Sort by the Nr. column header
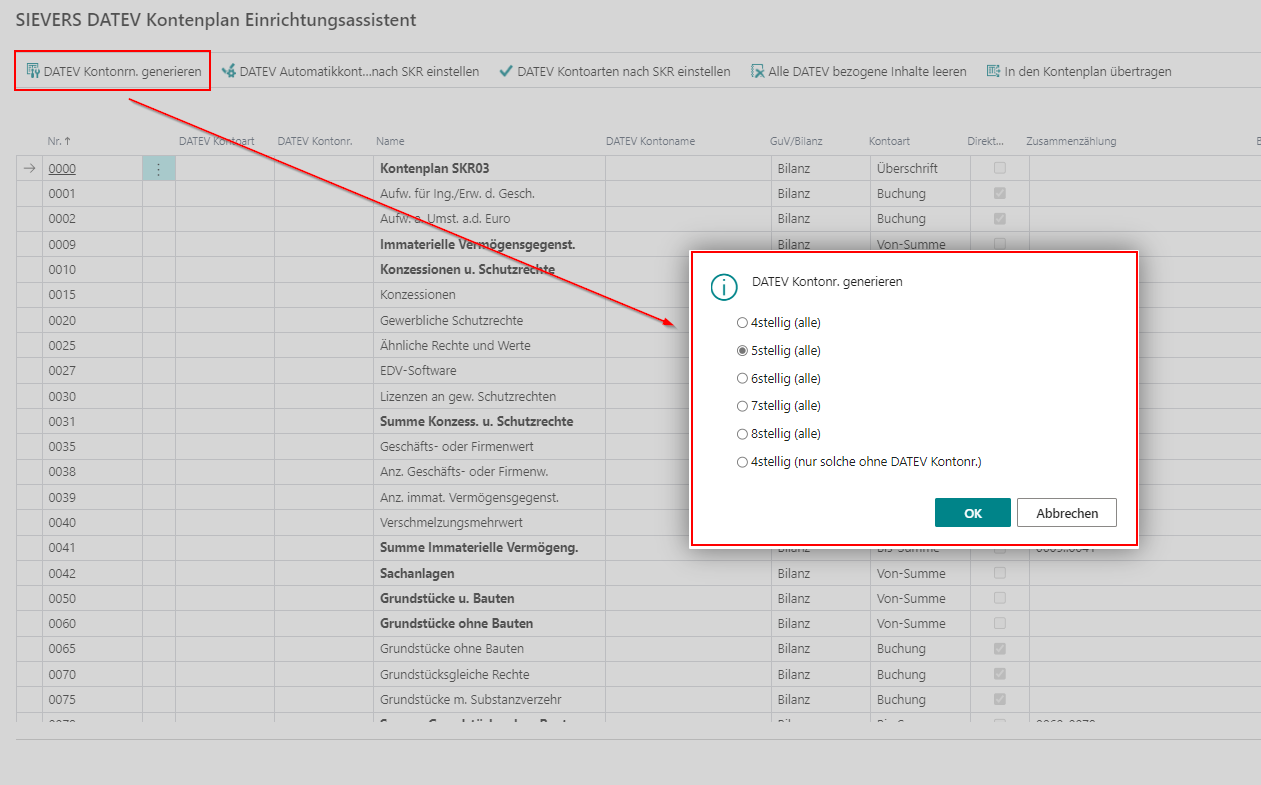 [x=59, y=142]
